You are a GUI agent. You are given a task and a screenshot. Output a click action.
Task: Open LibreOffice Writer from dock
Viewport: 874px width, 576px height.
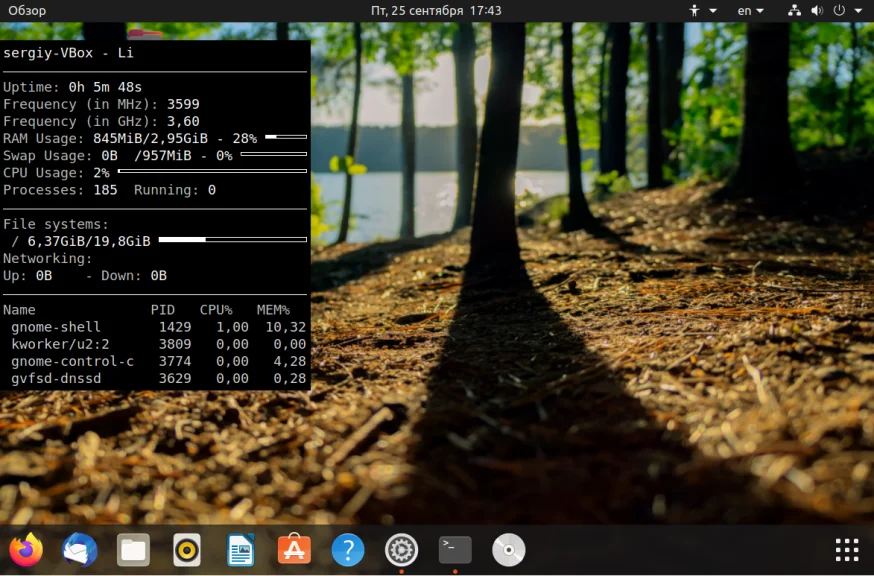click(x=240, y=549)
